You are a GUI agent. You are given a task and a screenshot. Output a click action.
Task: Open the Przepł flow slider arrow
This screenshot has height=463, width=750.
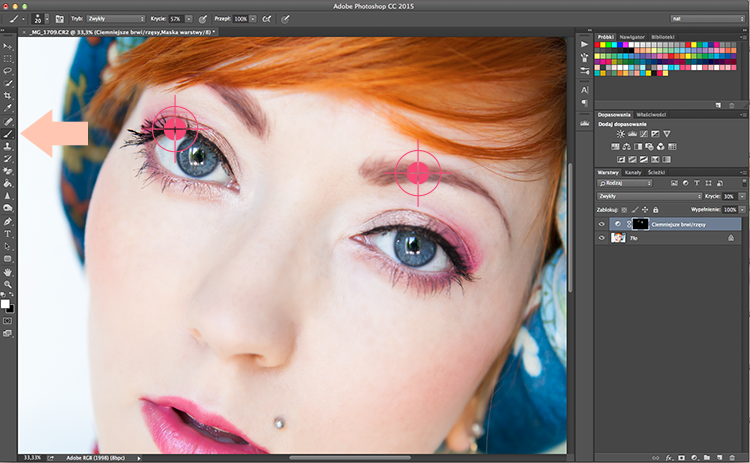coord(253,19)
